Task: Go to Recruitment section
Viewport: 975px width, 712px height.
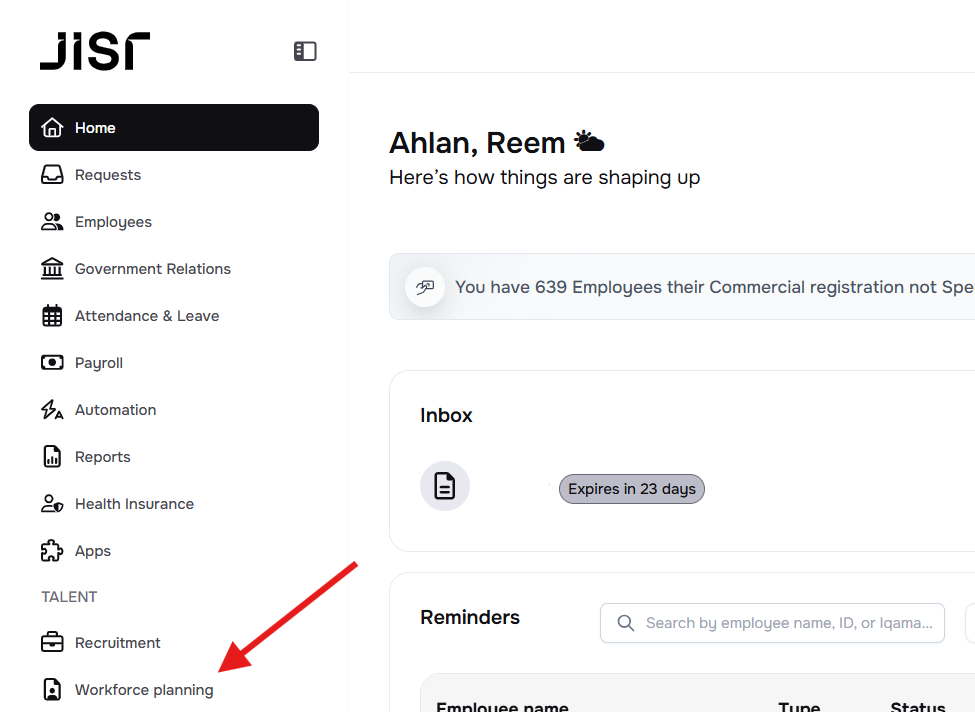Action: coord(117,643)
